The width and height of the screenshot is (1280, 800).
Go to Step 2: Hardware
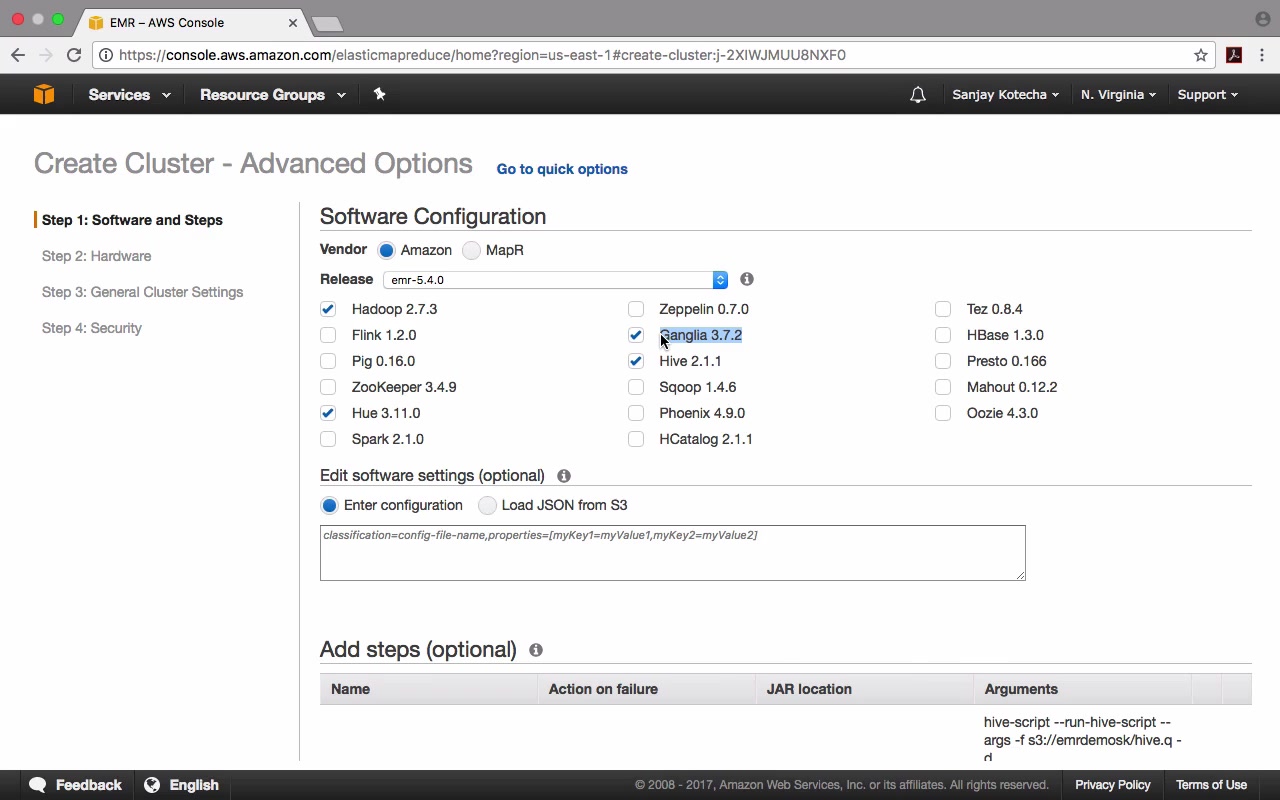click(96, 256)
